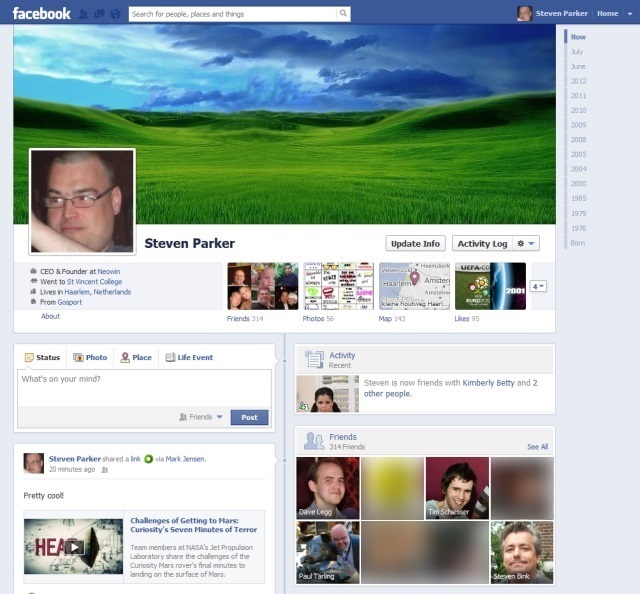
Task: Select the Photo tab in composer
Action: tap(90, 357)
